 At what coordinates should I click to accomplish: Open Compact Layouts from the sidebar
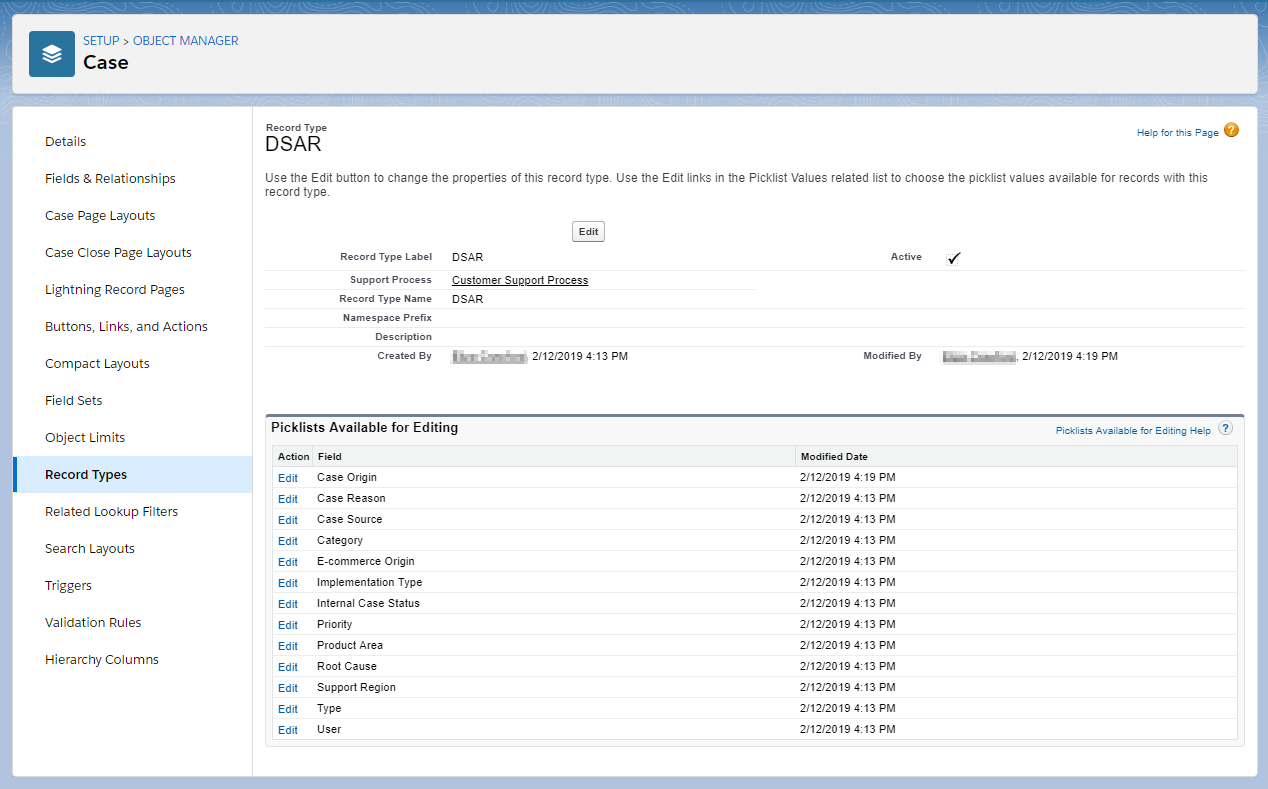click(x=96, y=363)
